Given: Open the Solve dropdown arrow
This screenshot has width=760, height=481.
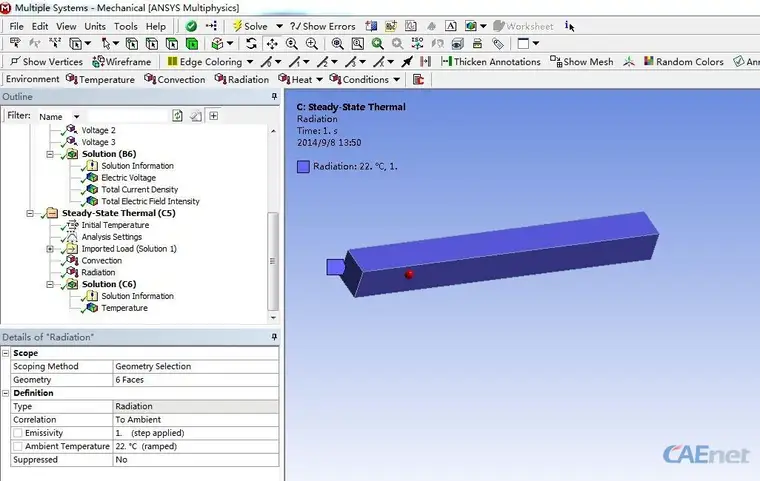Looking at the screenshot, I should point(279,26).
